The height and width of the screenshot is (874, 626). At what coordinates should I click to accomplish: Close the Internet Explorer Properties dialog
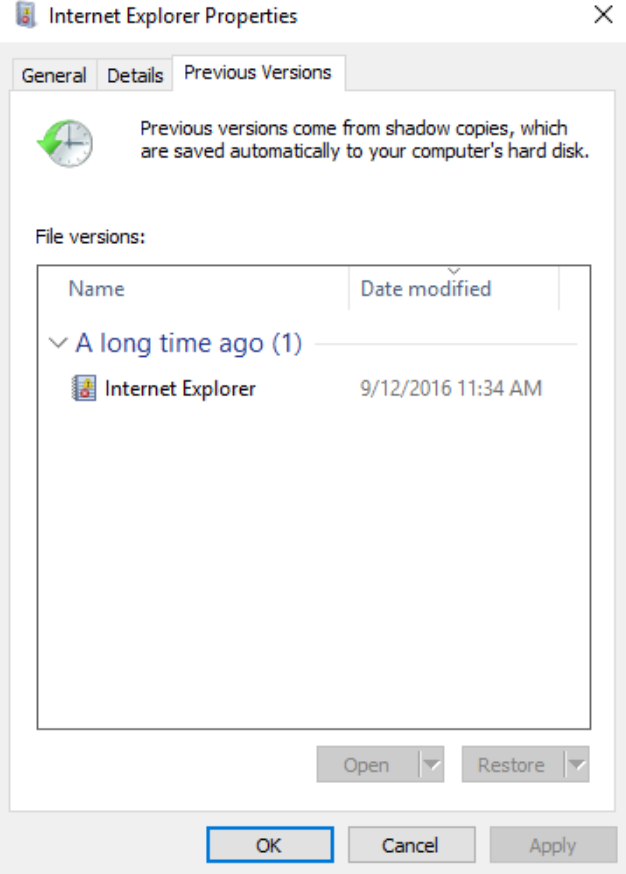pos(603,15)
